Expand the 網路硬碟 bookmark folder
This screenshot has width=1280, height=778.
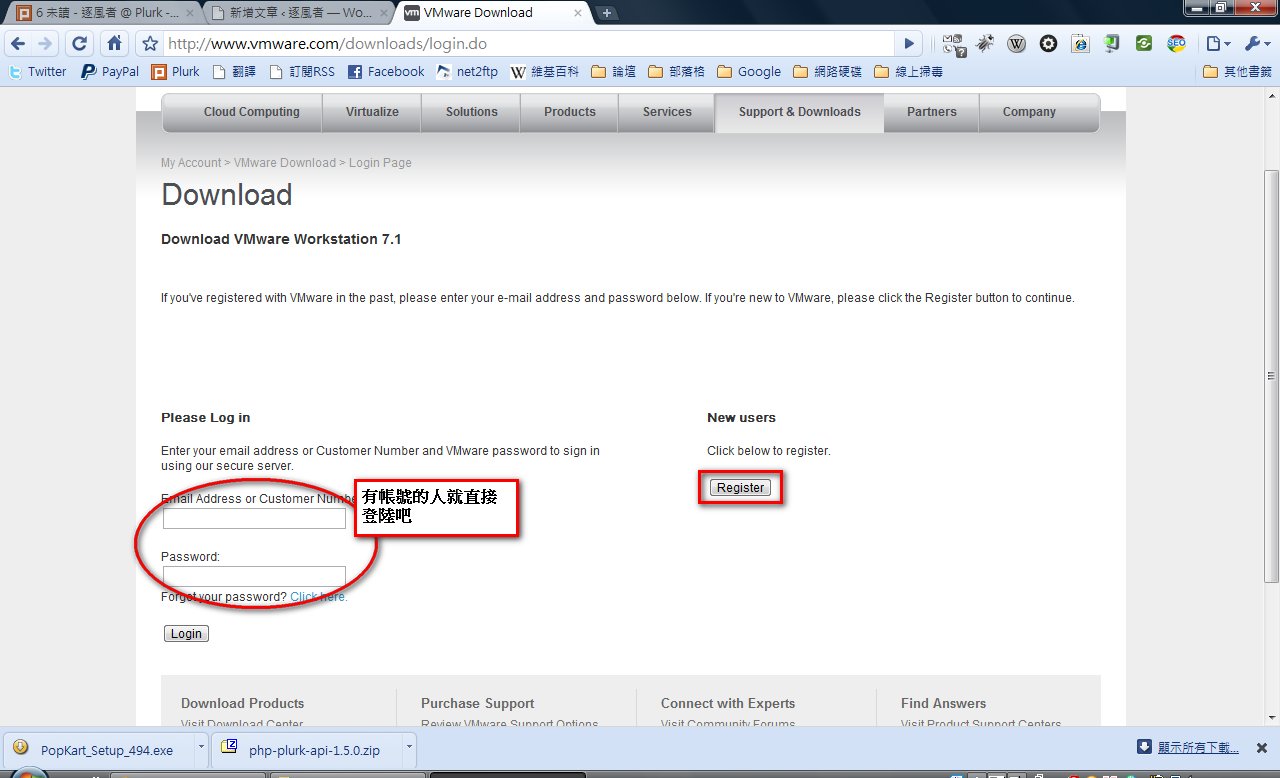point(828,72)
